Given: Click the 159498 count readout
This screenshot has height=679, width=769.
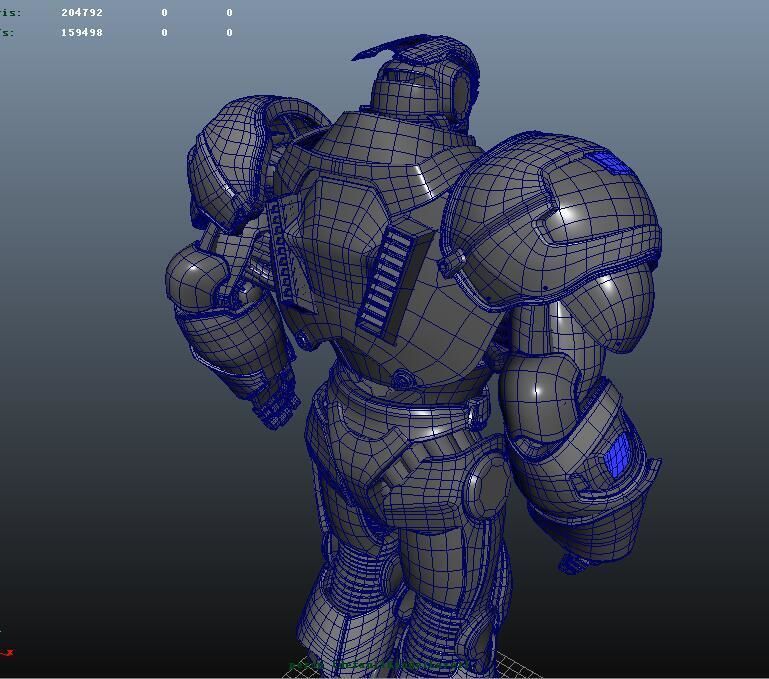Looking at the screenshot, I should coord(82,32).
